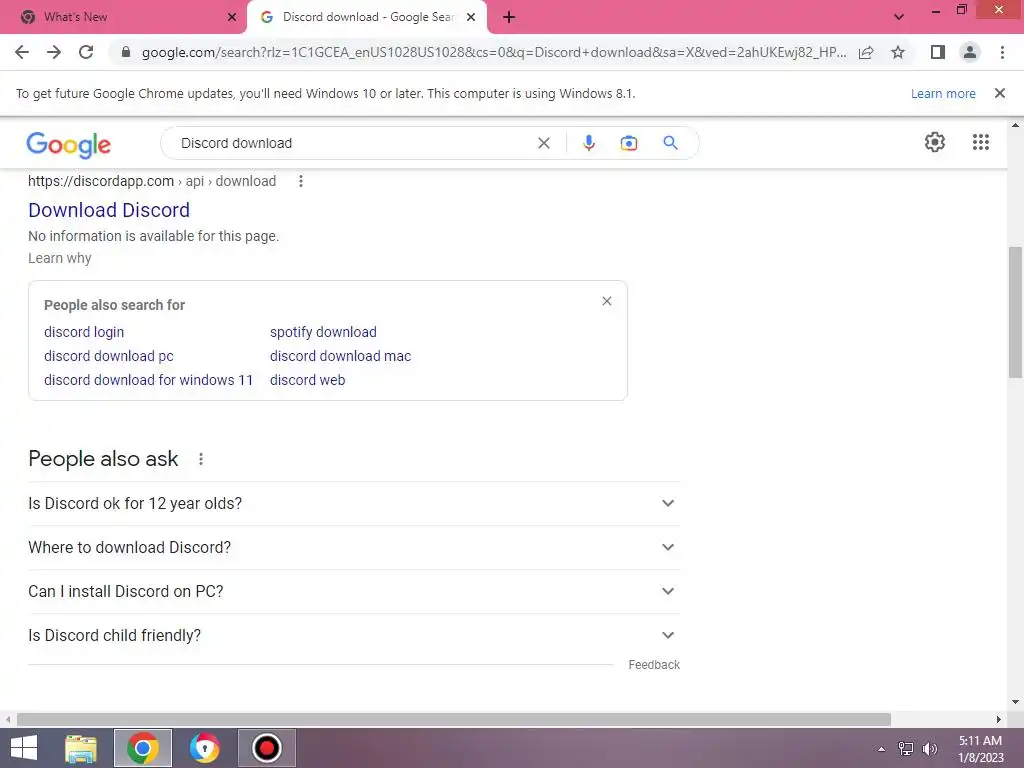
Task: Open the volume control in tray
Action: click(x=929, y=749)
